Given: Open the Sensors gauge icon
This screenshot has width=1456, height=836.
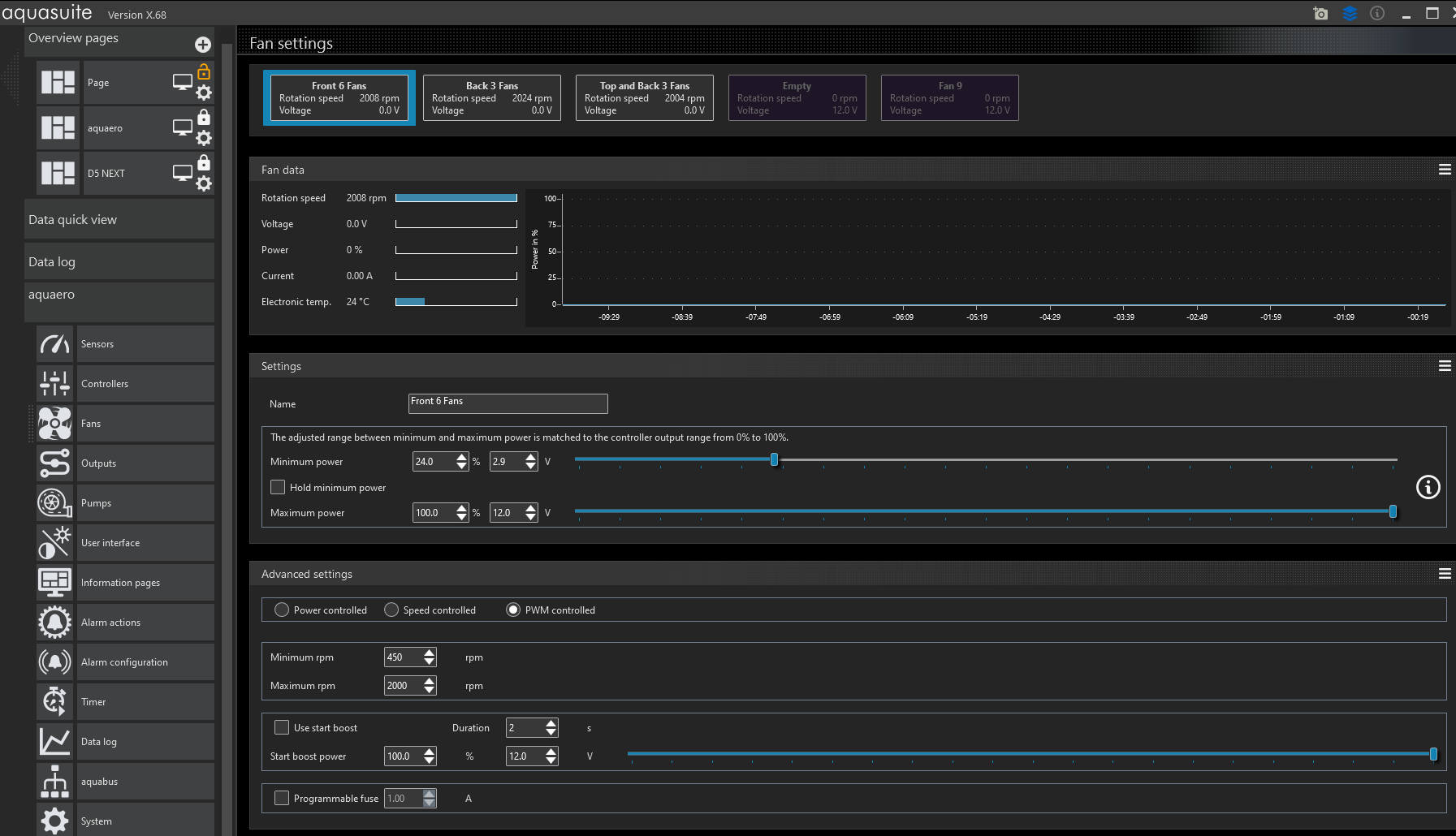Looking at the screenshot, I should [x=54, y=344].
